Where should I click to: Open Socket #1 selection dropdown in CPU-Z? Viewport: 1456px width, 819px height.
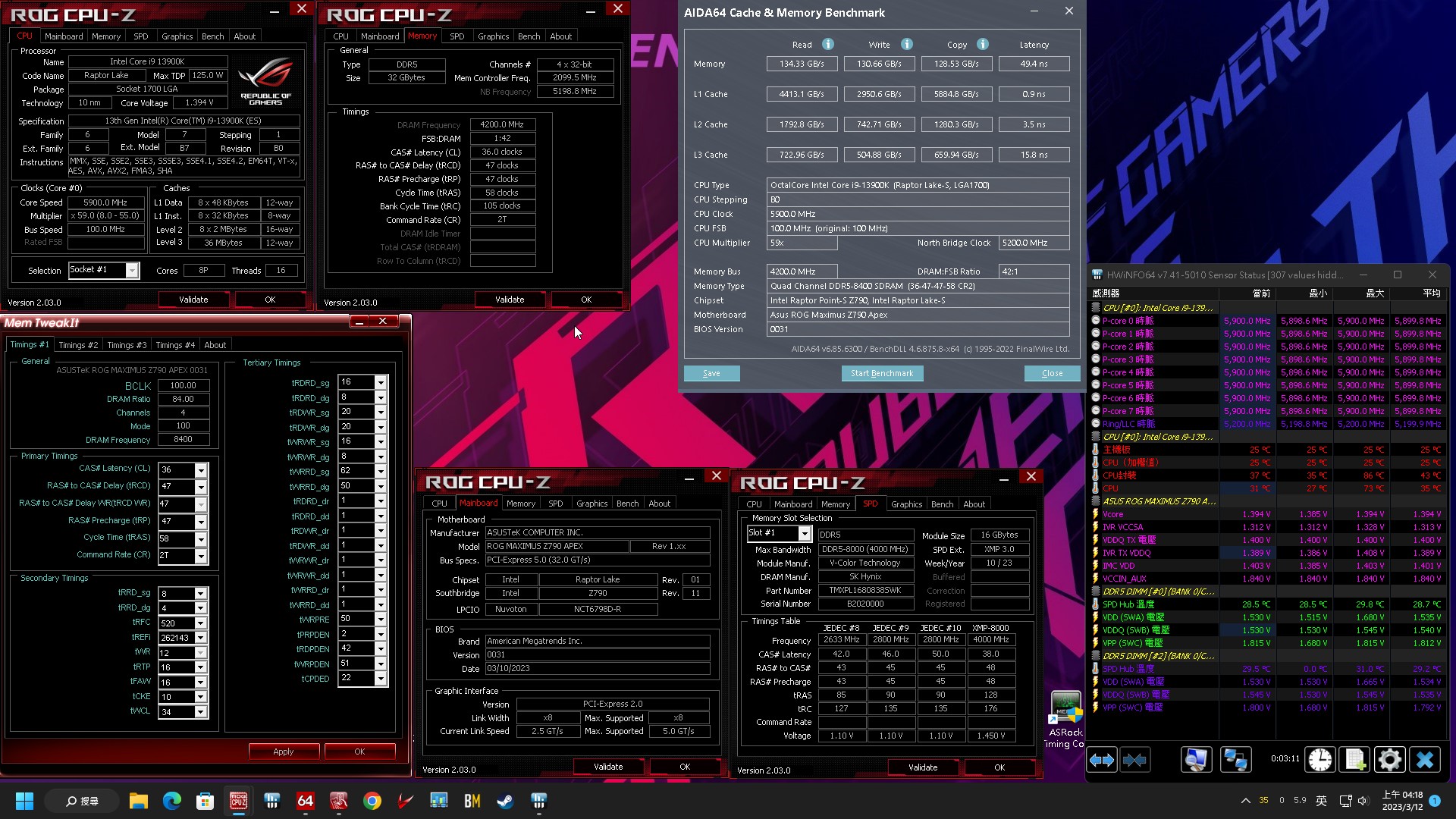[132, 271]
